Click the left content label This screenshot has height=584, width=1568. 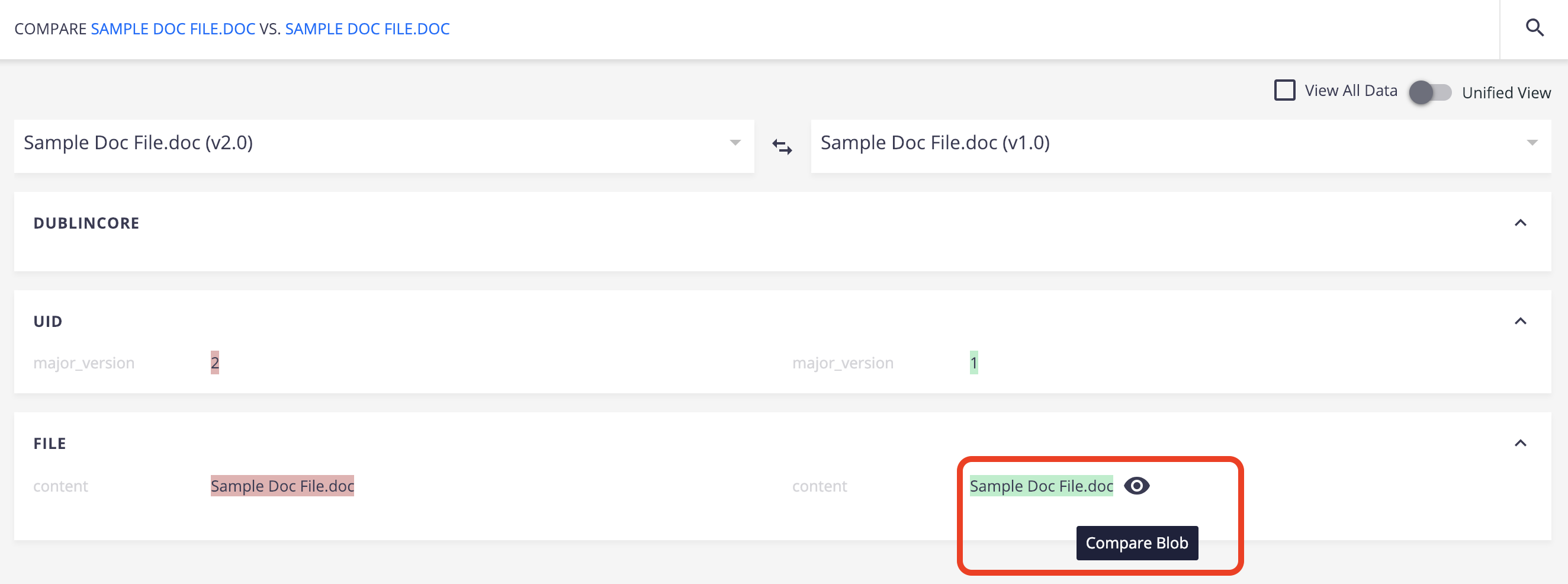(x=61, y=486)
